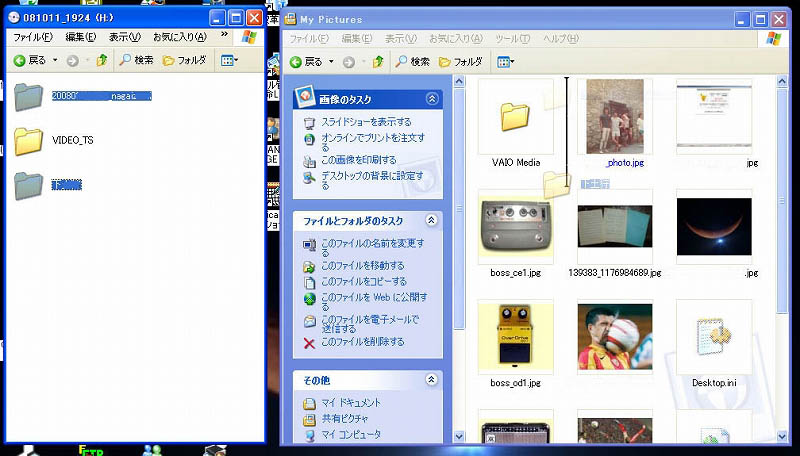The height and width of the screenshot is (456, 800).
Task: Open the VIDEO_TS folder
Action: [30, 140]
